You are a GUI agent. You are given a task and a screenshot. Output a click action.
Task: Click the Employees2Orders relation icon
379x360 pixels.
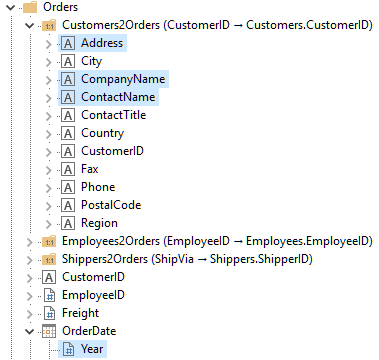(x=49, y=242)
